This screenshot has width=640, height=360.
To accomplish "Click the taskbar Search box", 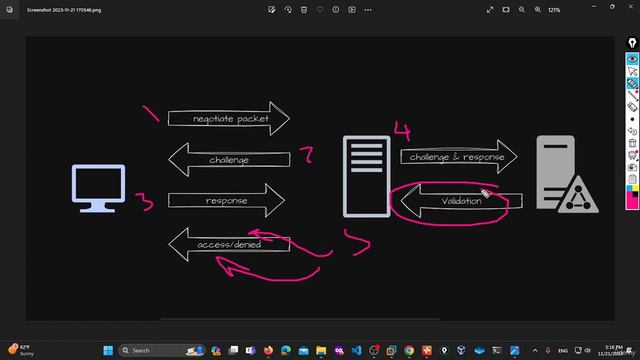I will point(161,350).
